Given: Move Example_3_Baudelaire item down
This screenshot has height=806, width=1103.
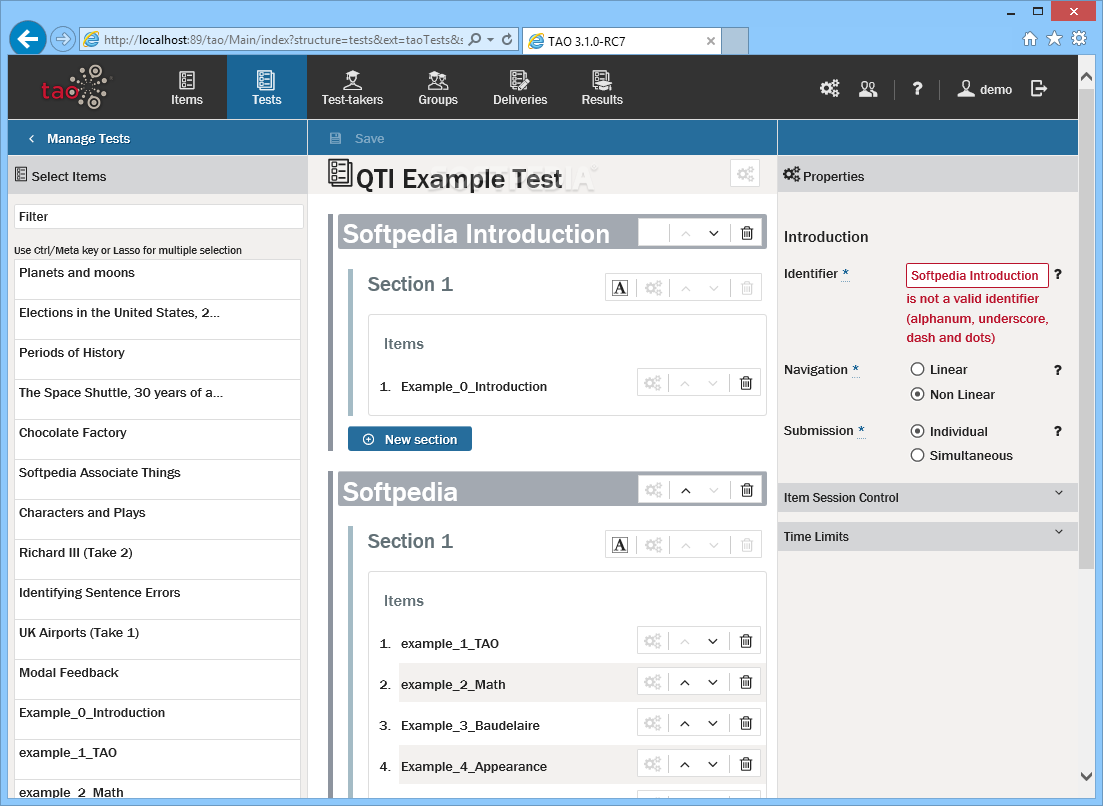Looking at the screenshot, I should coord(713,723).
